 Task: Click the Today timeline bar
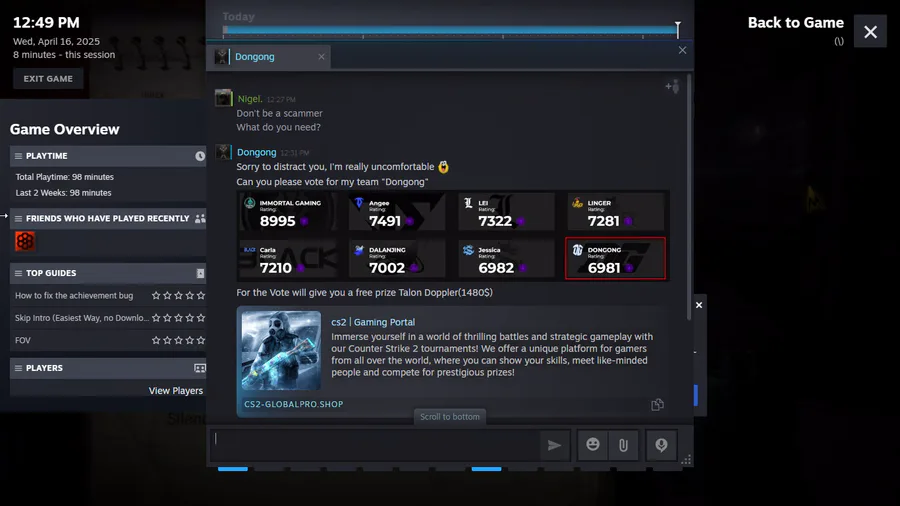click(451, 29)
